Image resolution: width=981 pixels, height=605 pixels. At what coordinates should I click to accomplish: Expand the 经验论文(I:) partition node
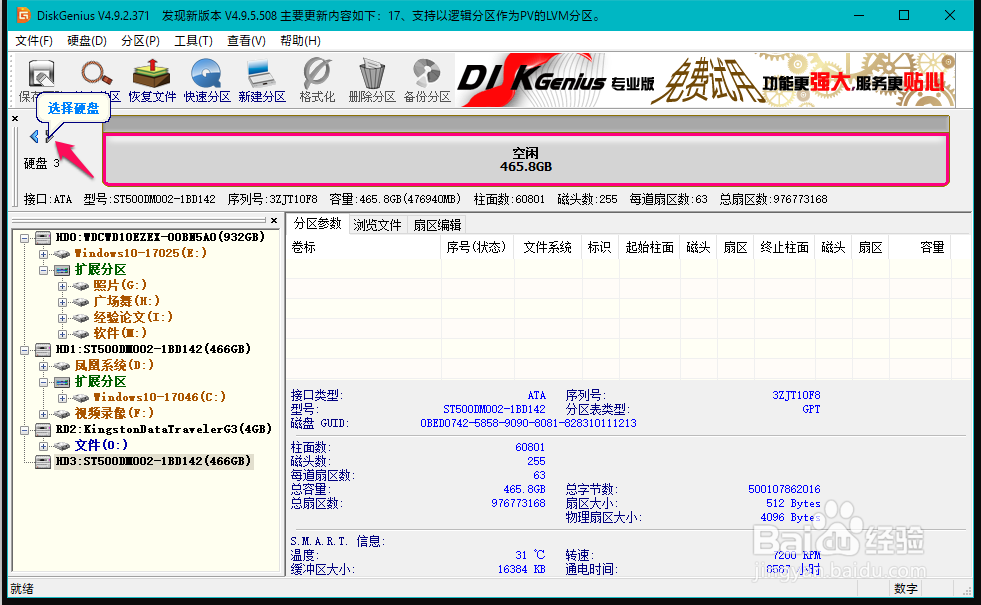(62, 318)
